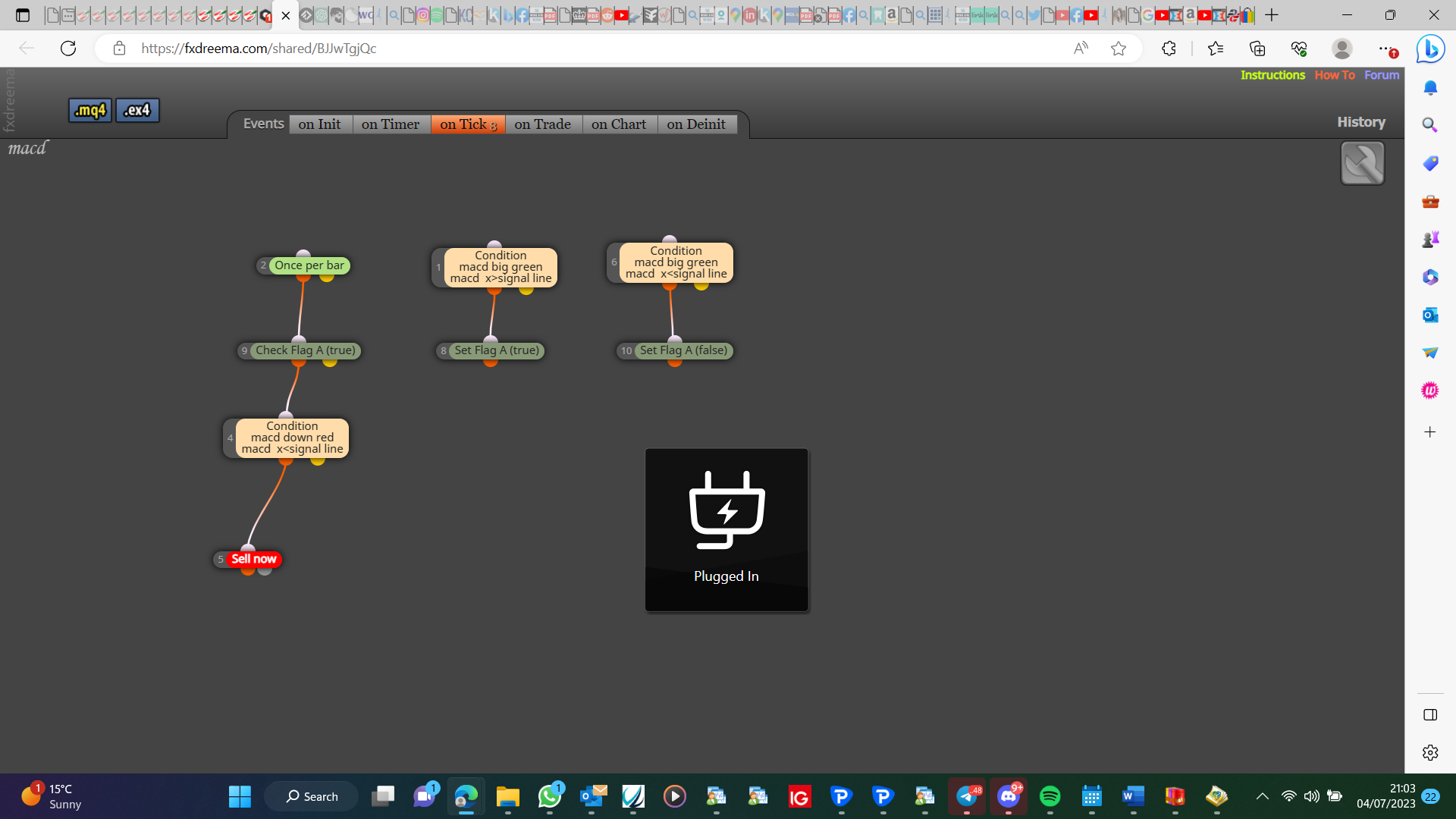Screen dimensions: 1456x819
Task: Export project as .mq4 file
Action: pyautogui.click(x=90, y=110)
